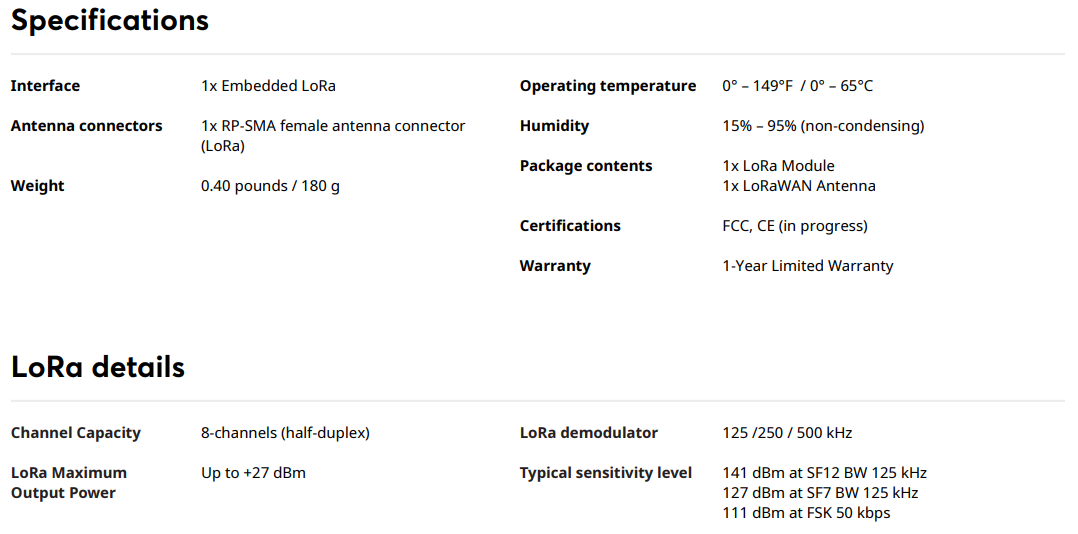Click the Humidity non-condensing value

pyautogui.click(x=823, y=126)
